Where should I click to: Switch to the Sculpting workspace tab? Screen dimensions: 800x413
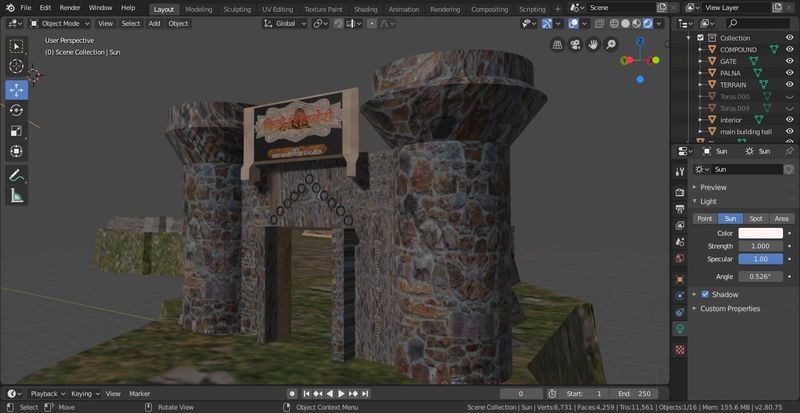pyautogui.click(x=238, y=8)
